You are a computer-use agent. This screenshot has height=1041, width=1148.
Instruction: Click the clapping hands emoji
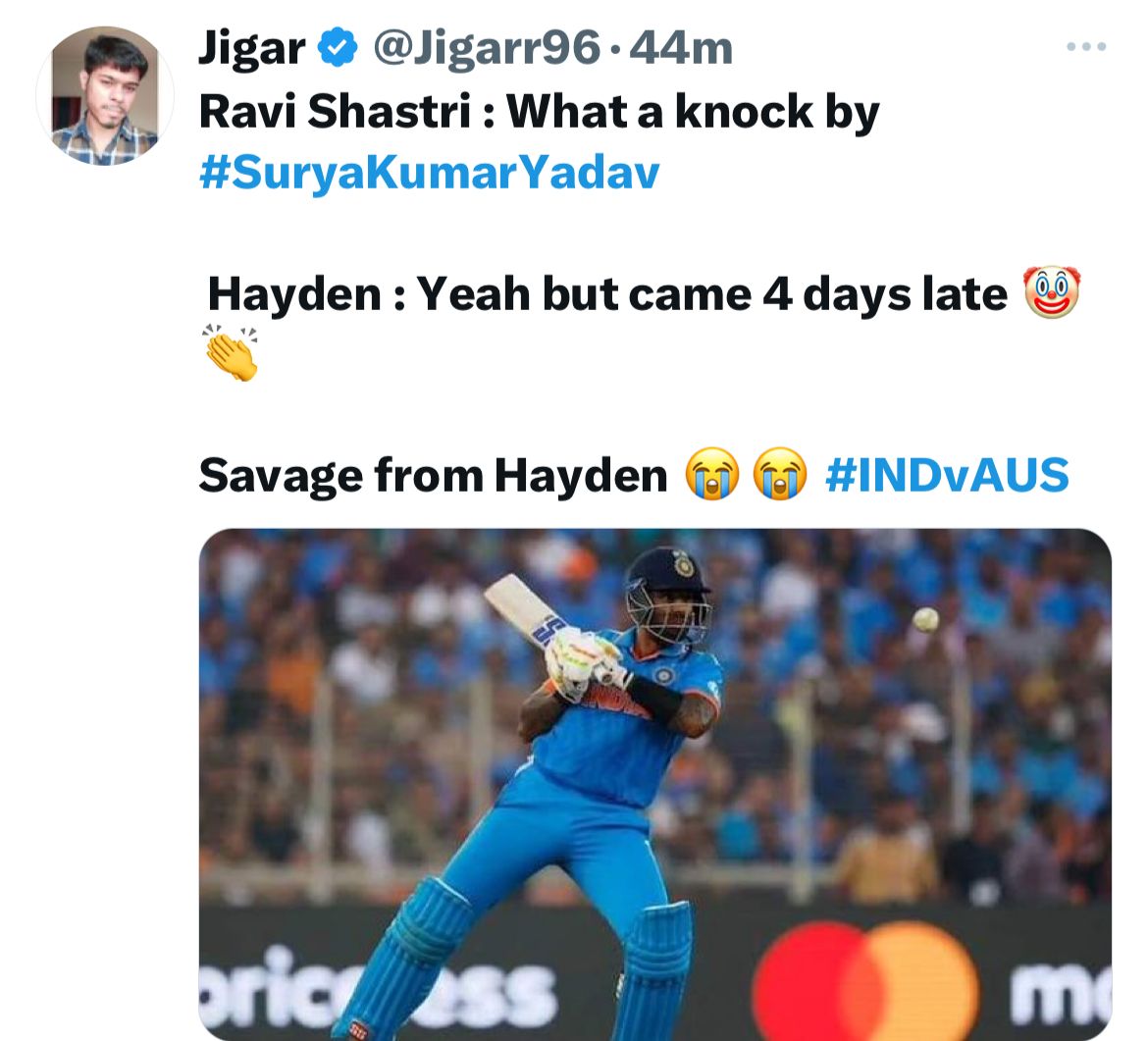(x=231, y=352)
